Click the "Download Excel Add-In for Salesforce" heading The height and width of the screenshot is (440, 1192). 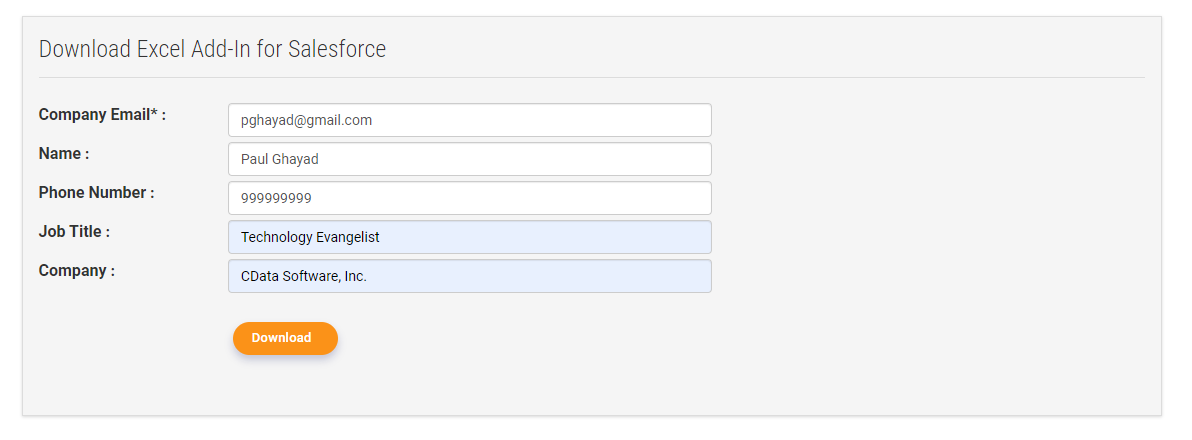pos(212,49)
